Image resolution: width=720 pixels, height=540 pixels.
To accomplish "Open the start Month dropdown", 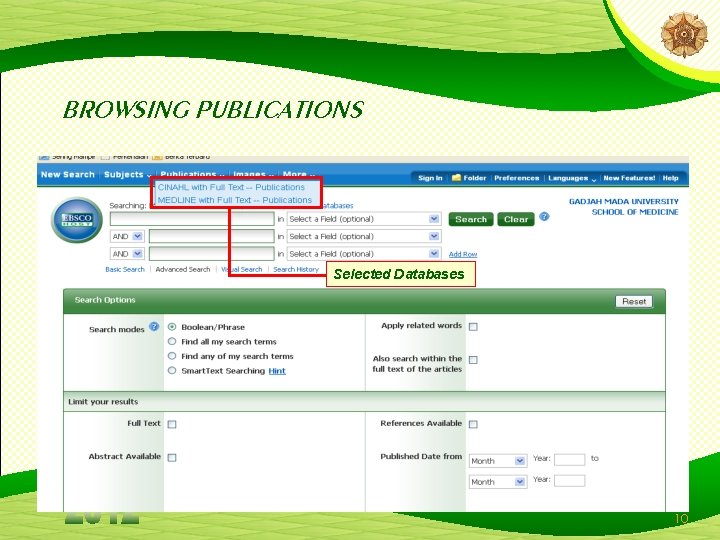I will 498,461.
